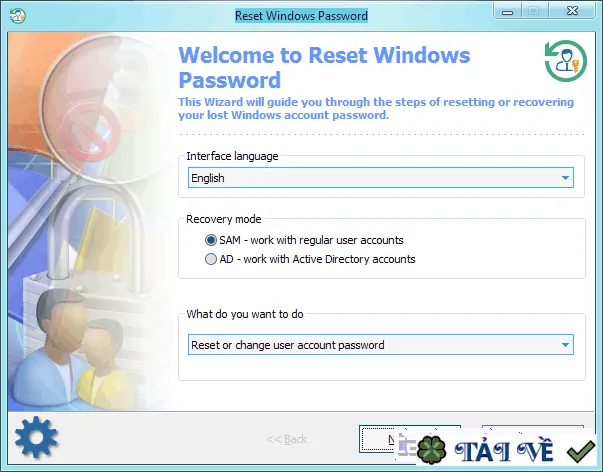Expand the 'What do you want to do' dropdown
The width and height of the screenshot is (603, 472).
pos(381,345)
